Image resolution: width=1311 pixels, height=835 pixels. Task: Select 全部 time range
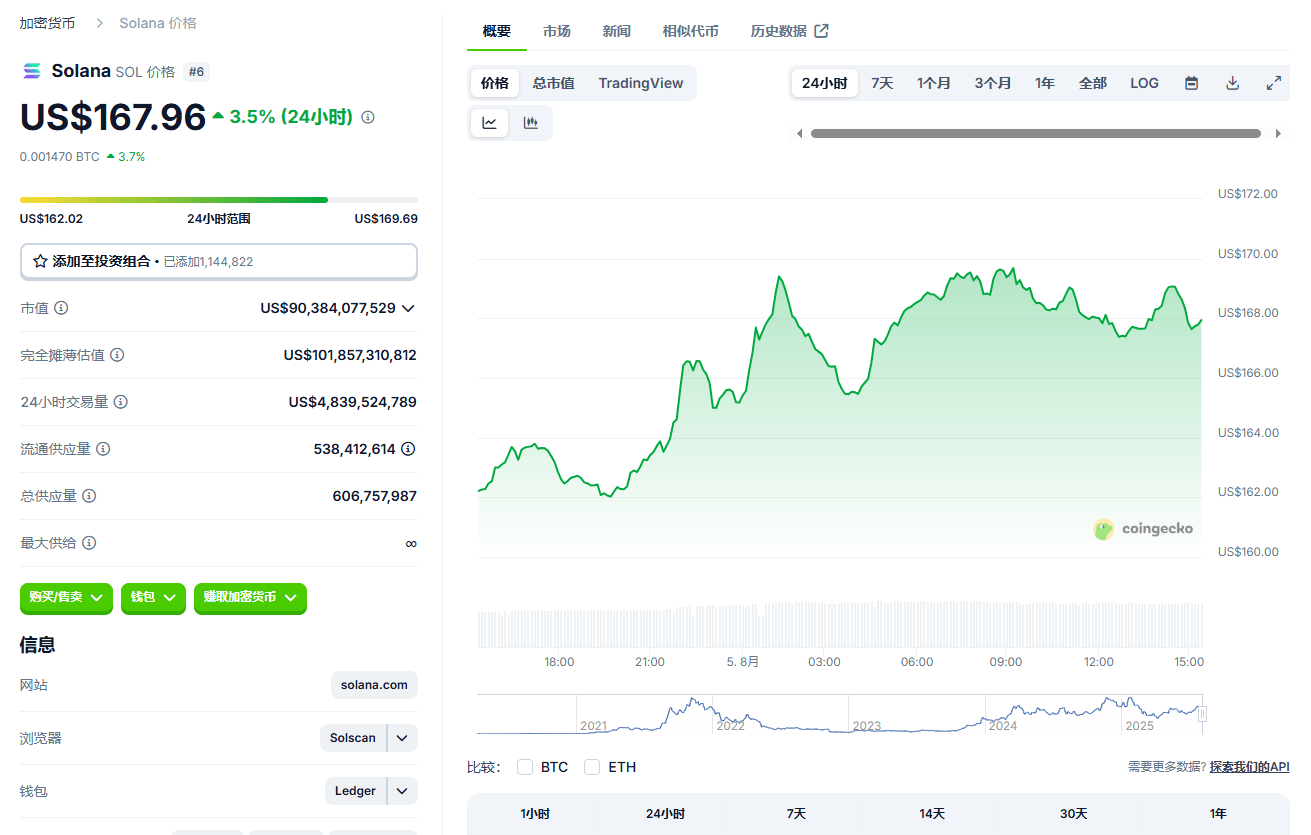[x=1093, y=83]
